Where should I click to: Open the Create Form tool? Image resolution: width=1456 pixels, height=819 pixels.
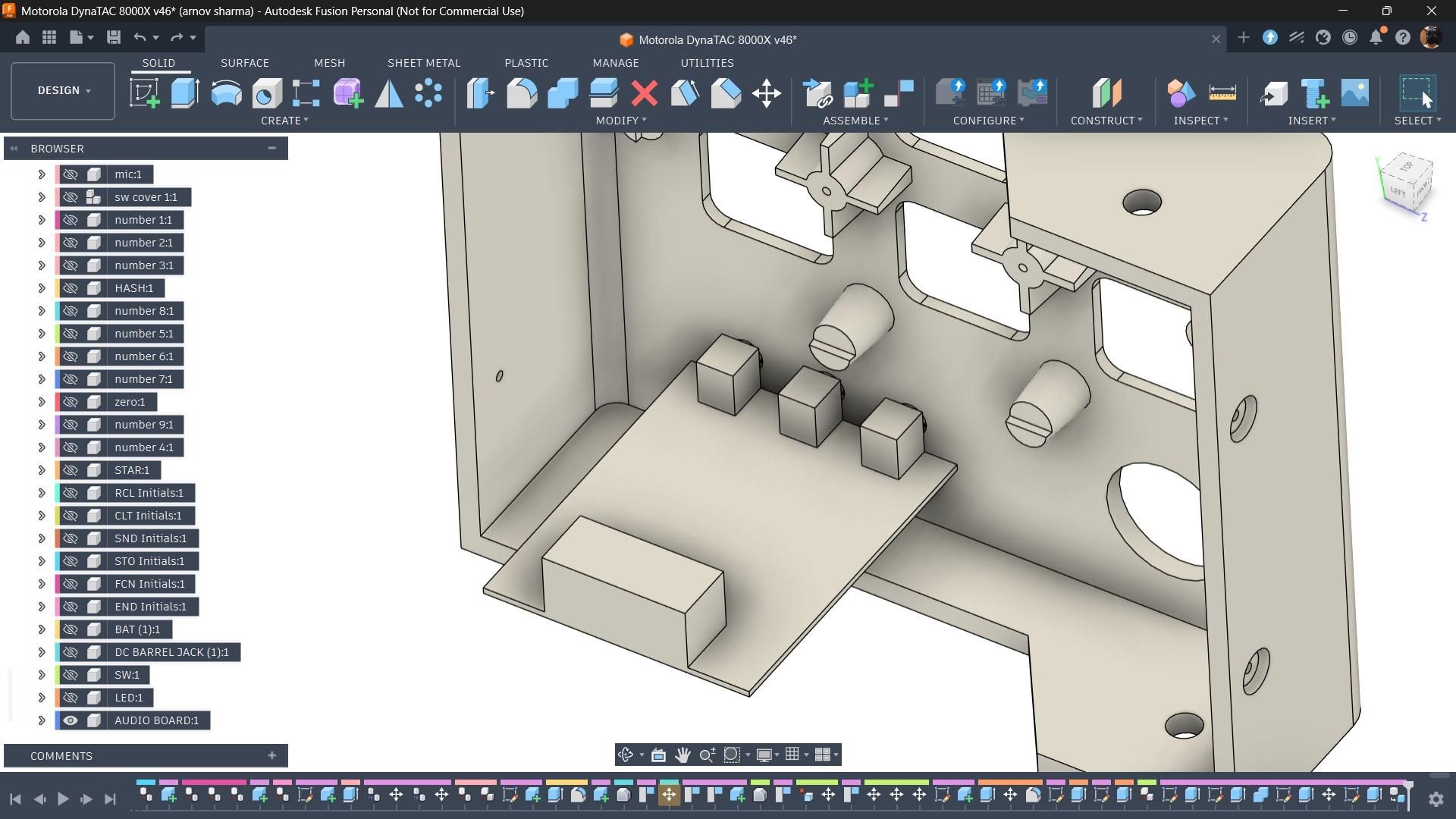[x=348, y=93]
